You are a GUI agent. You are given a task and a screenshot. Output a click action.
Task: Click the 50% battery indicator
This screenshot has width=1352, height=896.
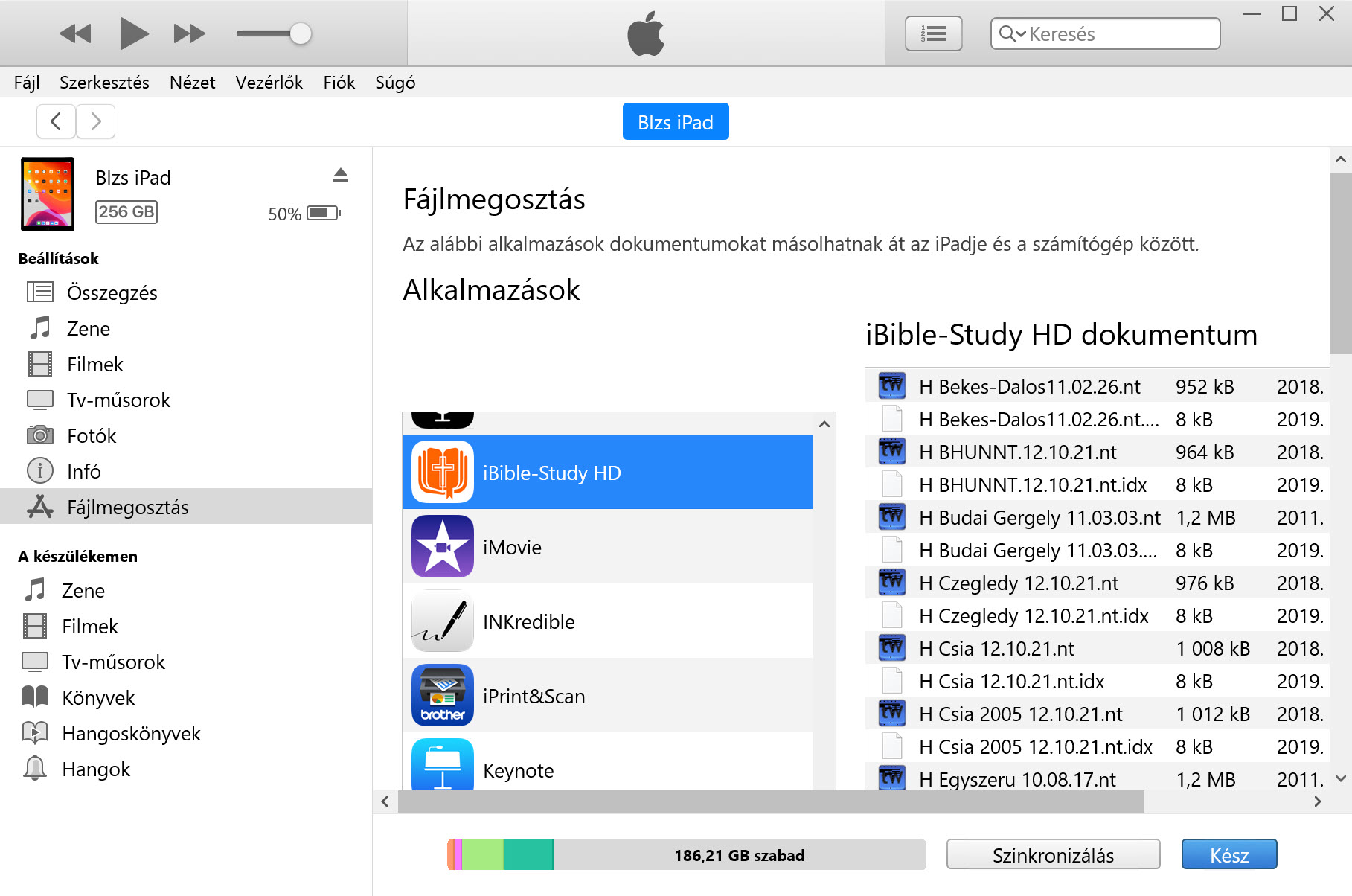tap(304, 214)
